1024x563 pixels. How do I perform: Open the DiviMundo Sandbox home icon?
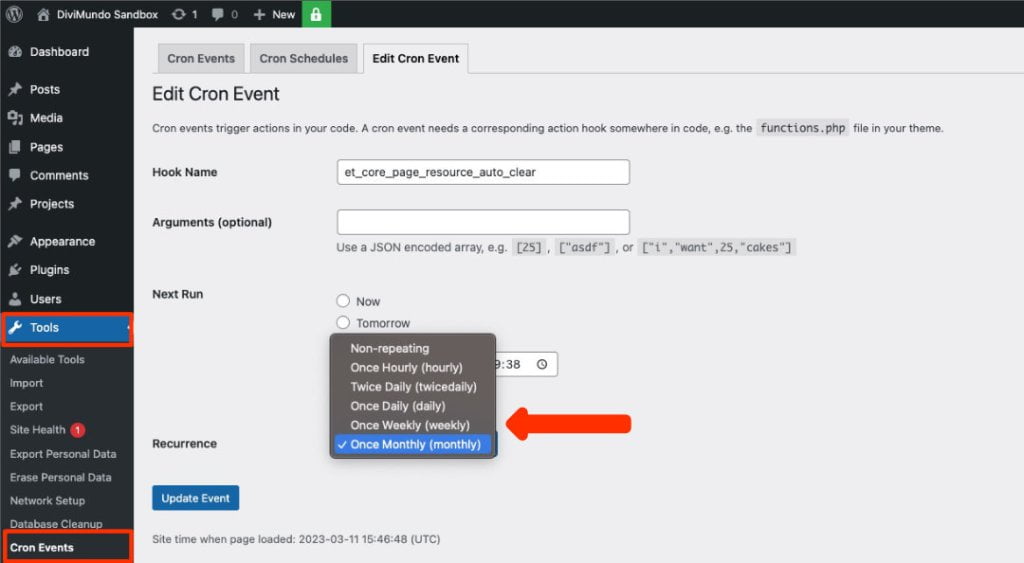[43, 14]
